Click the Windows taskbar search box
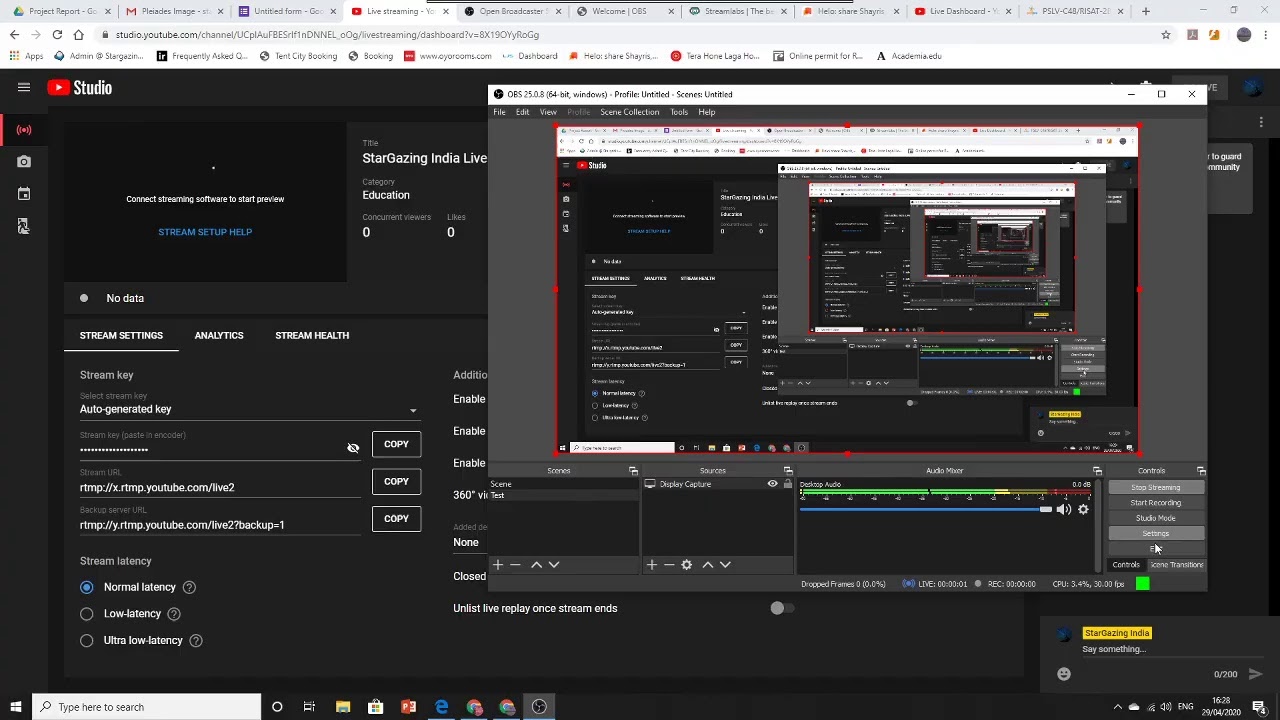The width and height of the screenshot is (1280, 720). [x=146, y=707]
